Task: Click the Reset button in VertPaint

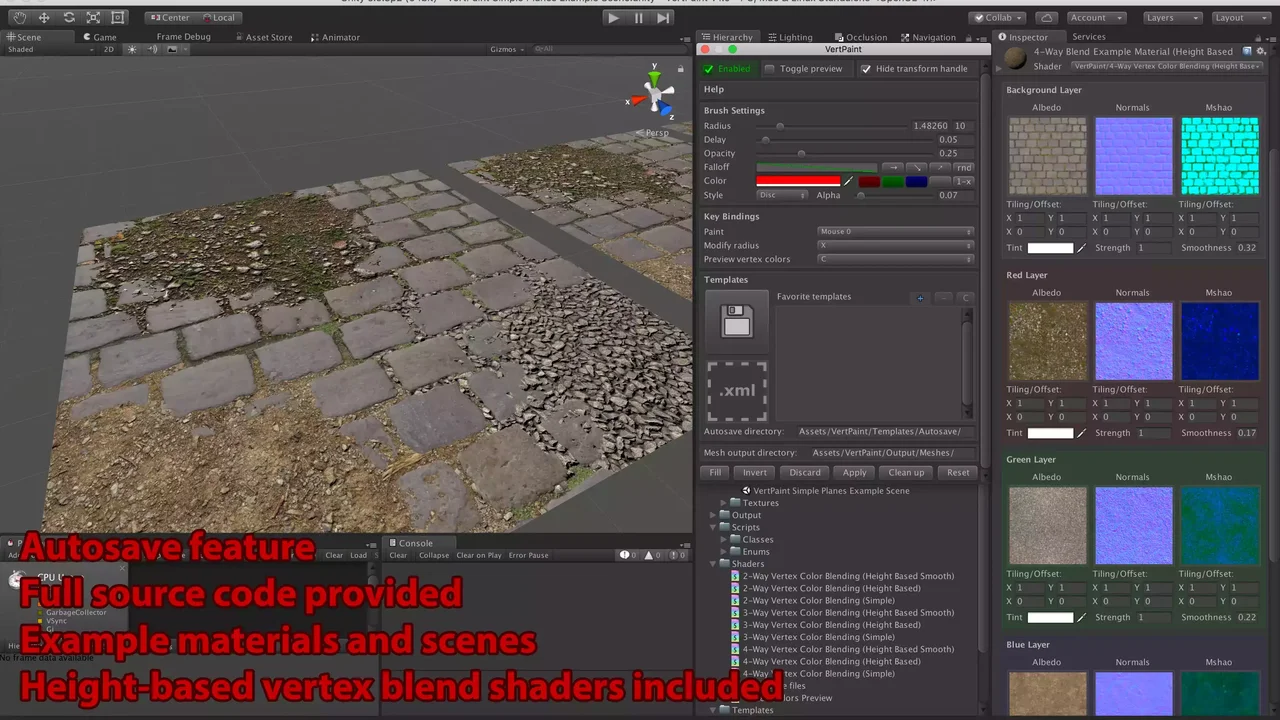Action: [958, 472]
